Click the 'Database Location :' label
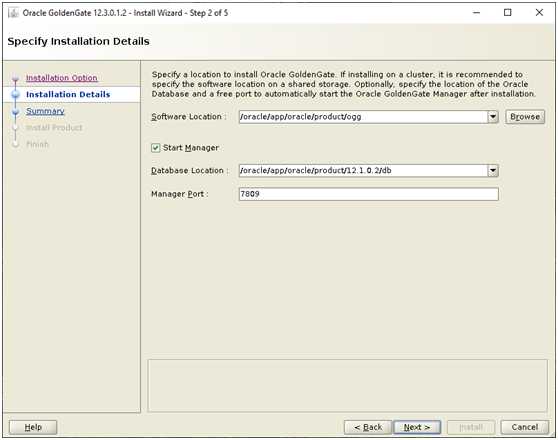Image resolution: width=558 pixels, height=440 pixels. coord(190,171)
